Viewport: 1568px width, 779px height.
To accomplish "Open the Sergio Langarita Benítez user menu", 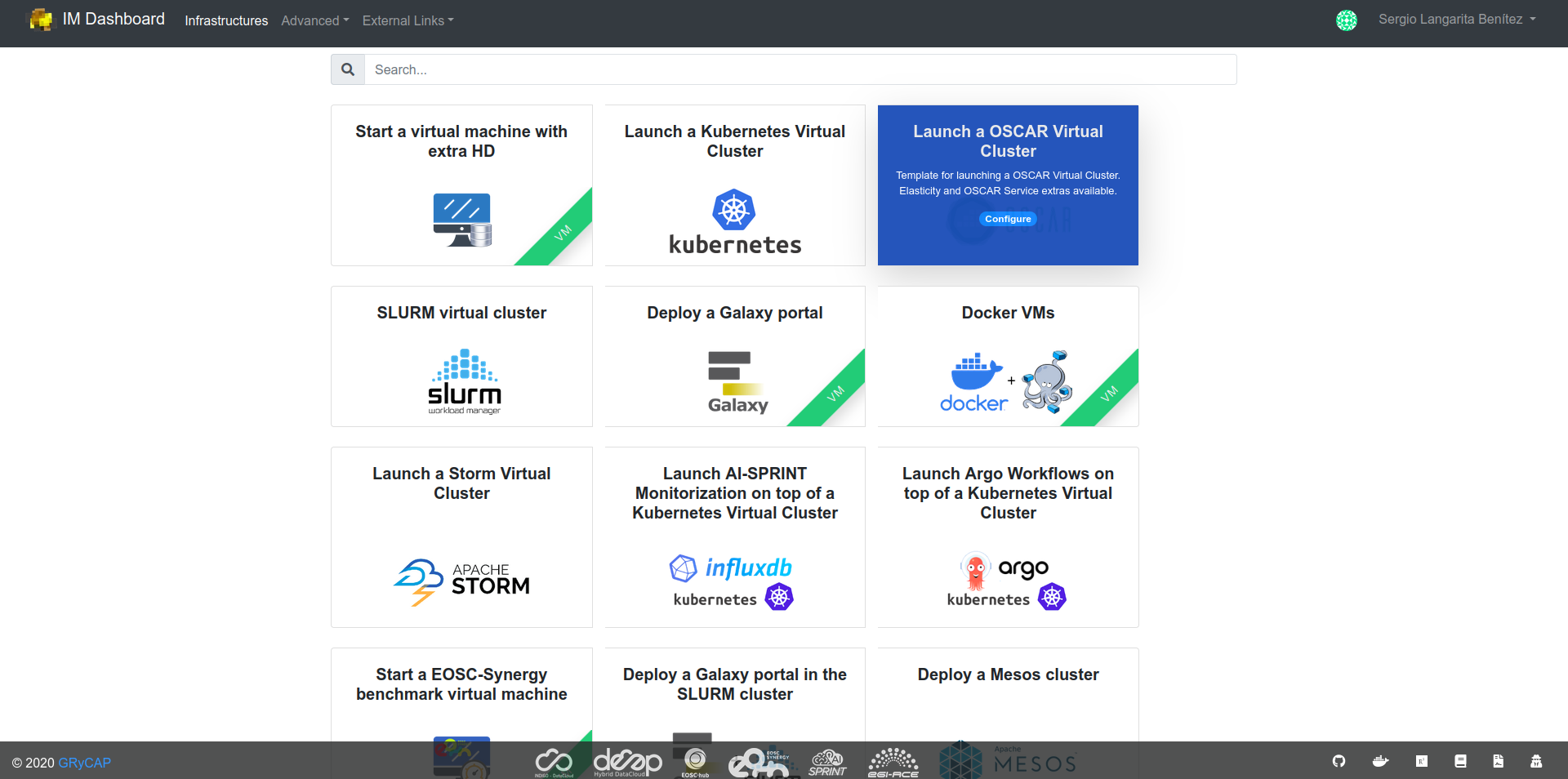I will click(1456, 20).
